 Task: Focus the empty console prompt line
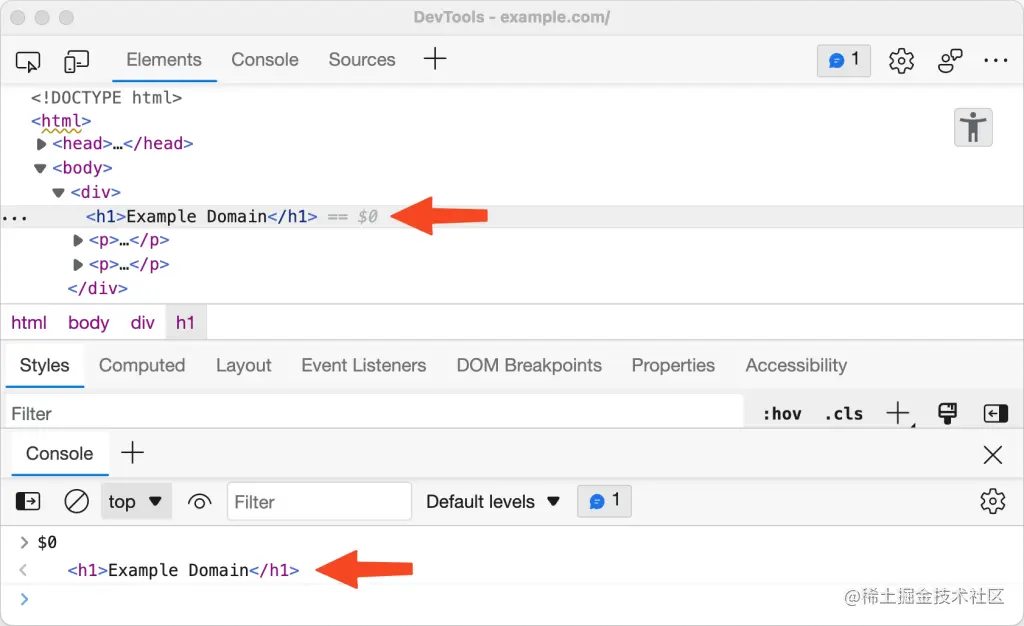click(512, 599)
